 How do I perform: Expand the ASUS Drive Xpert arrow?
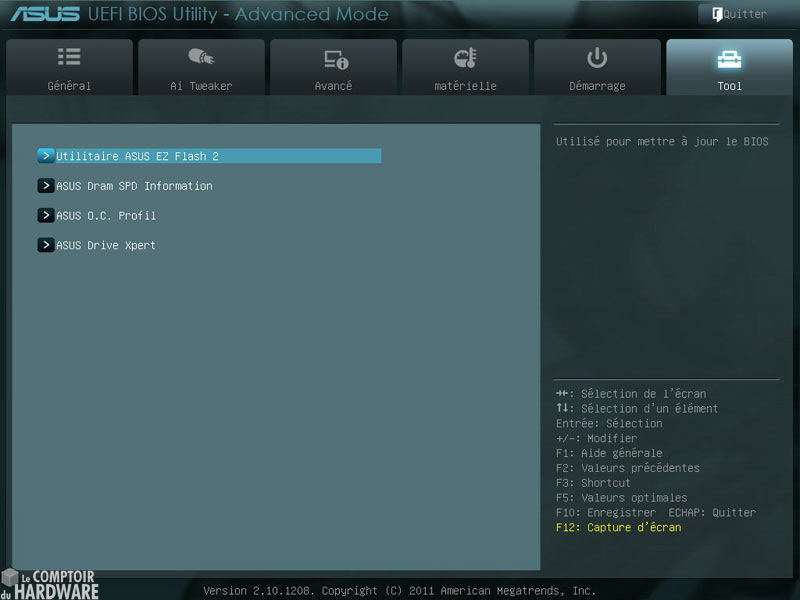[46, 245]
